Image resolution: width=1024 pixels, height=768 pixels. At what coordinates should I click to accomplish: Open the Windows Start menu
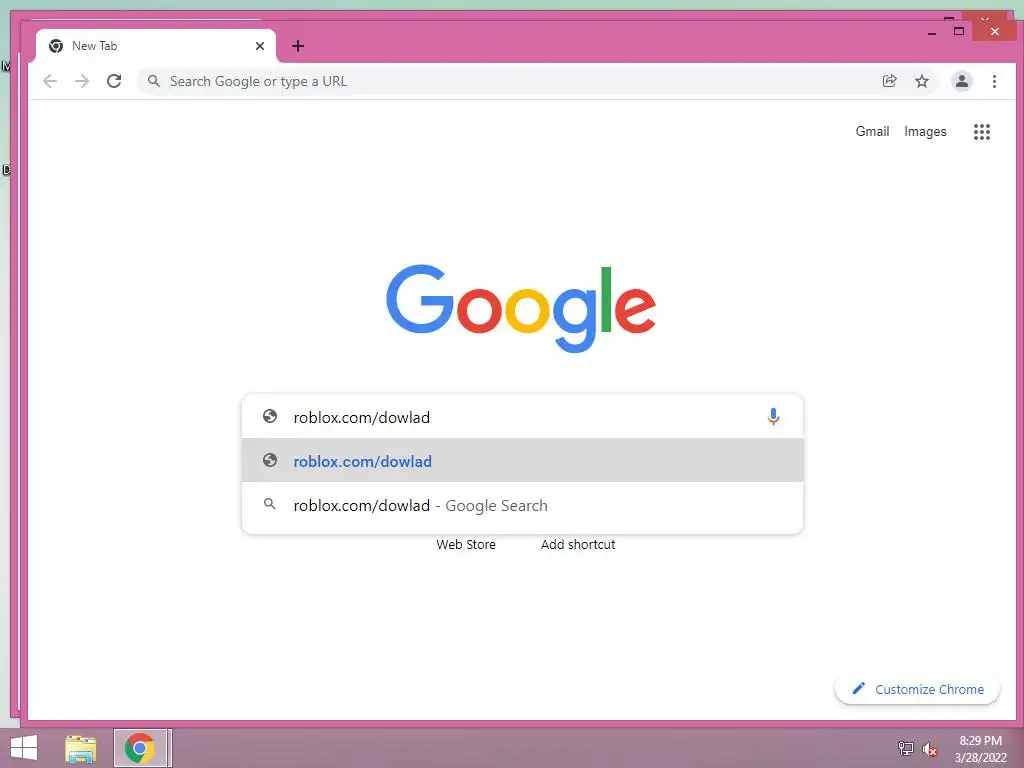pos(24,748)
